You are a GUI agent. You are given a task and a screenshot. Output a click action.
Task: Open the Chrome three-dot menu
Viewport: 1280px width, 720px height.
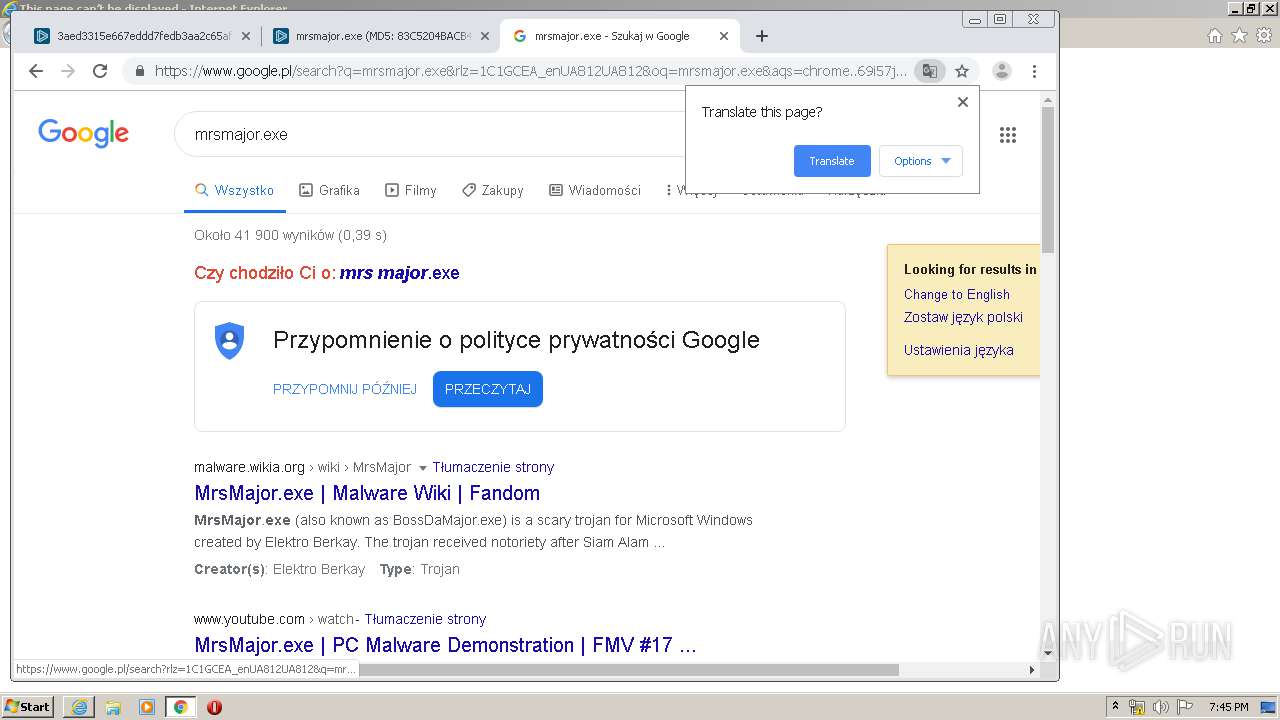(x=1034, y=71)
